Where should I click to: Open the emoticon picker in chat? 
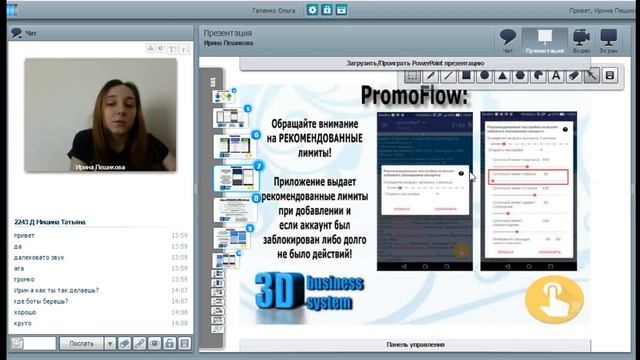[x=17, y=344]
